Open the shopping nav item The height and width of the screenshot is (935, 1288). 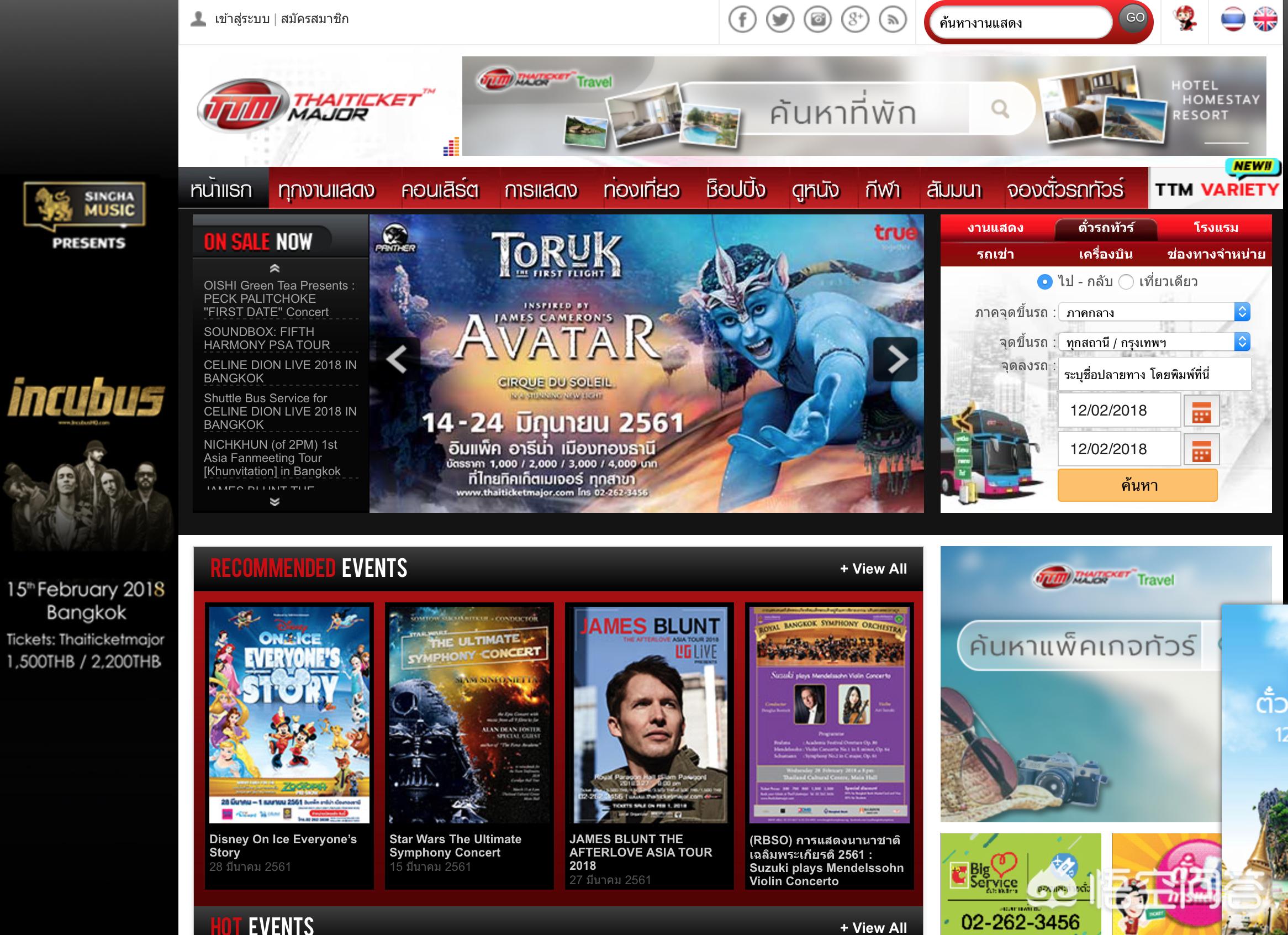pyautogui.click(x=736, y=188)
